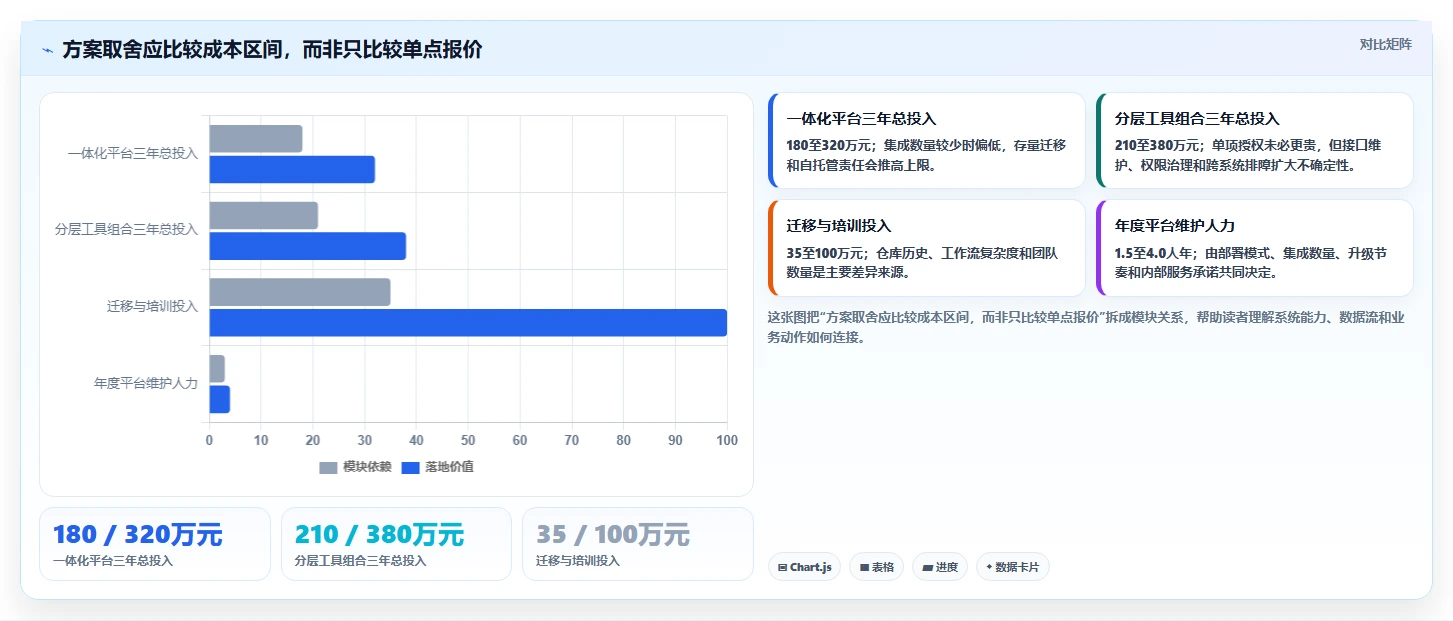Click chart axis label 年度平台维护人力
Viewport: 1453px width, 621px height.
[x=146, y=383]
